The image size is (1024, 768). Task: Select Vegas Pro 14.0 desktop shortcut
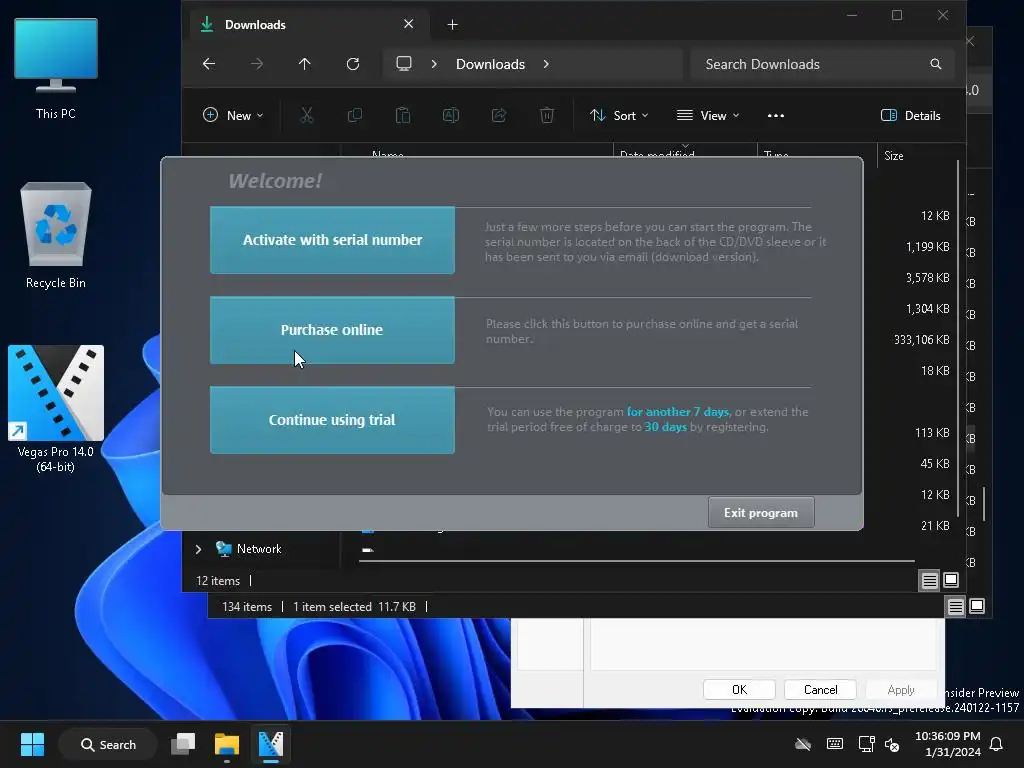pyautogui.click(x=56, y=409)
